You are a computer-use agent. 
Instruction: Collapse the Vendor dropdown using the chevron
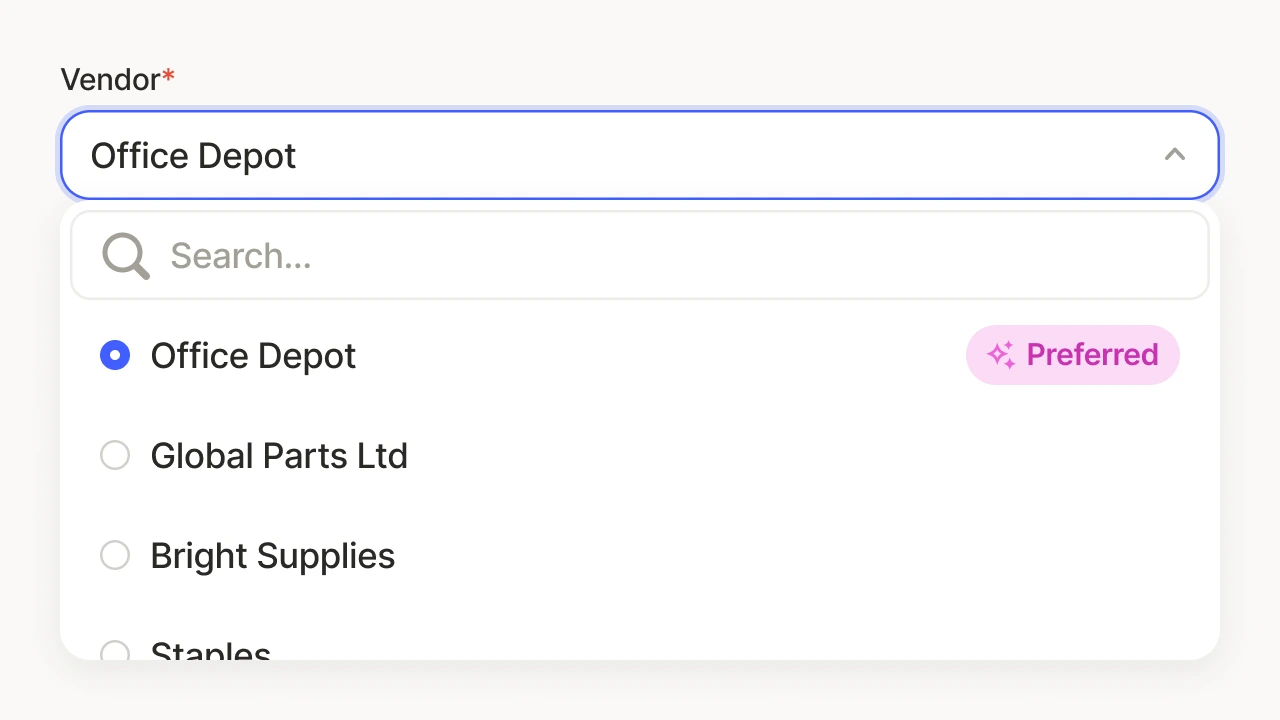[1175, 155]
